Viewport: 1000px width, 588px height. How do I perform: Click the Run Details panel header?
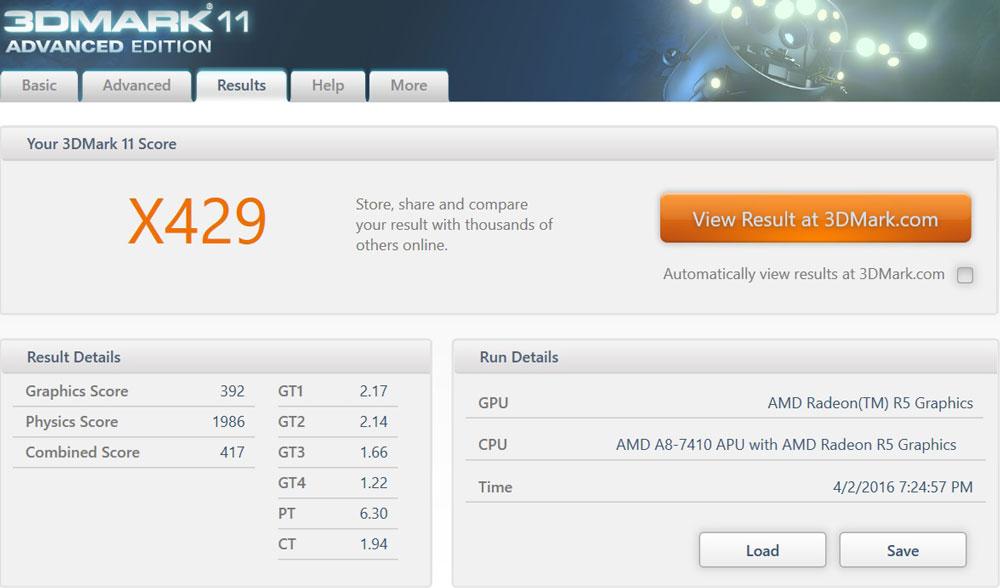(519, 357)
